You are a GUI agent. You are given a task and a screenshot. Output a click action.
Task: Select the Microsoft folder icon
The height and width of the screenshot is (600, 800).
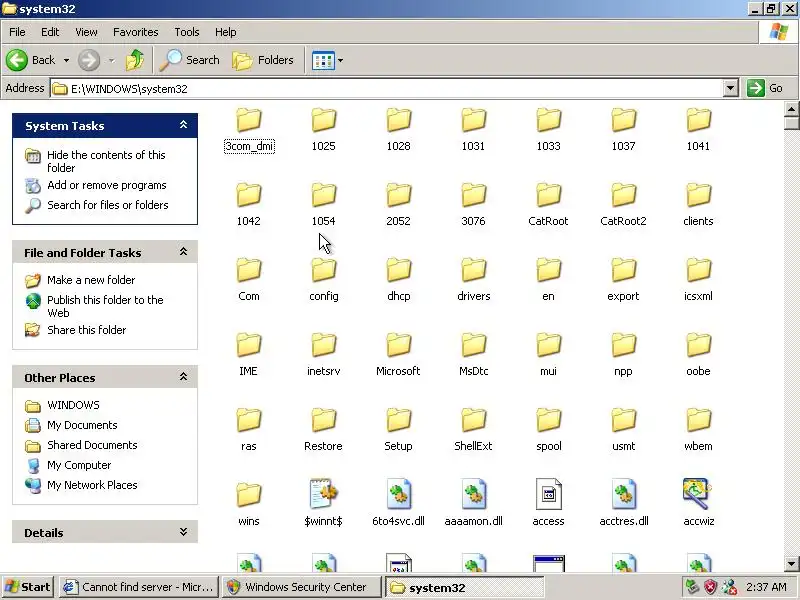click(398, 345)
